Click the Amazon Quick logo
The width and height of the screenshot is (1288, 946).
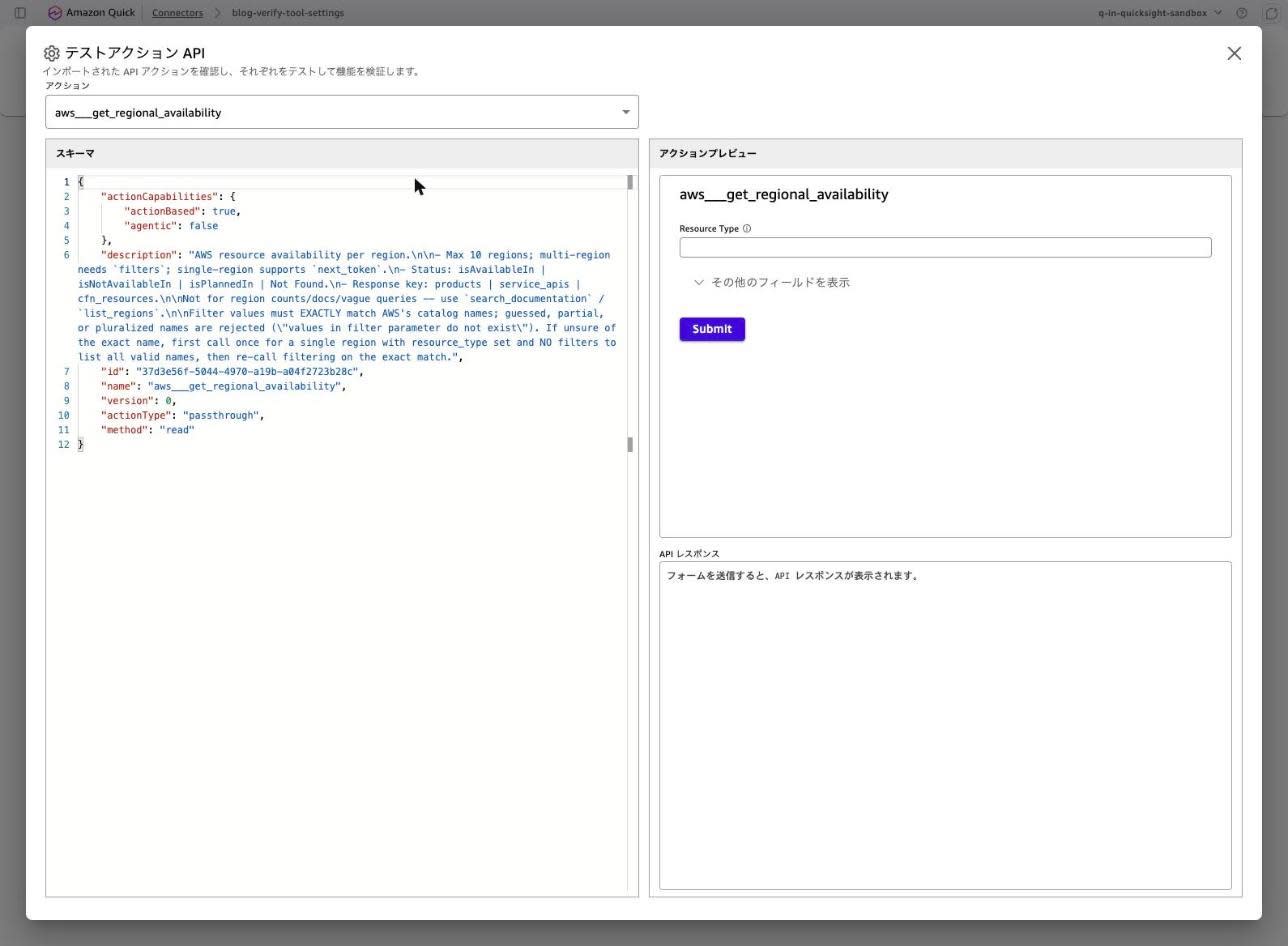coord(90,13)
